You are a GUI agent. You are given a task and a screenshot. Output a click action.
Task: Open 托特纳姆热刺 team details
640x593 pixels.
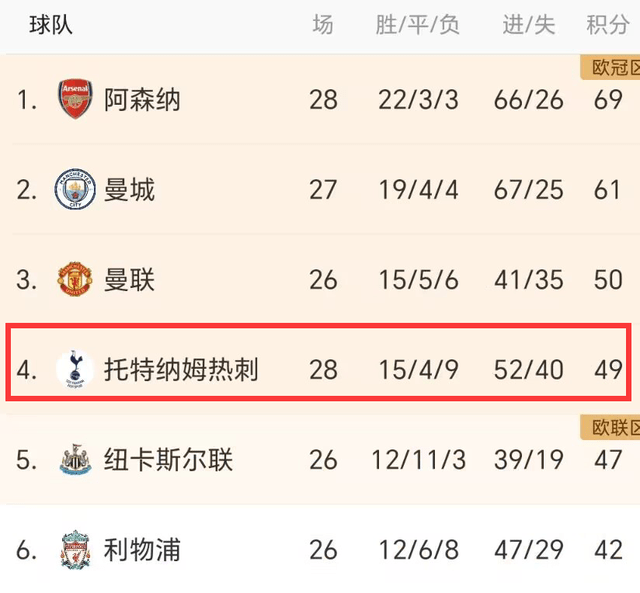click(181, 370)
